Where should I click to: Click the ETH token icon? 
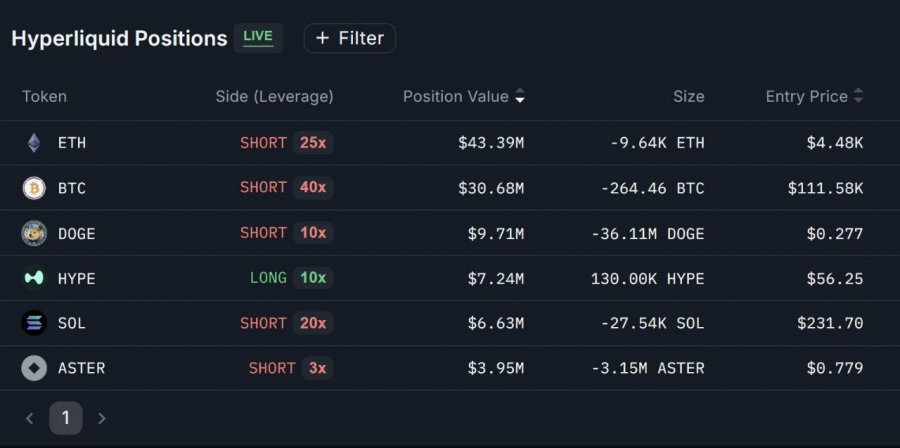click(34, 143)
